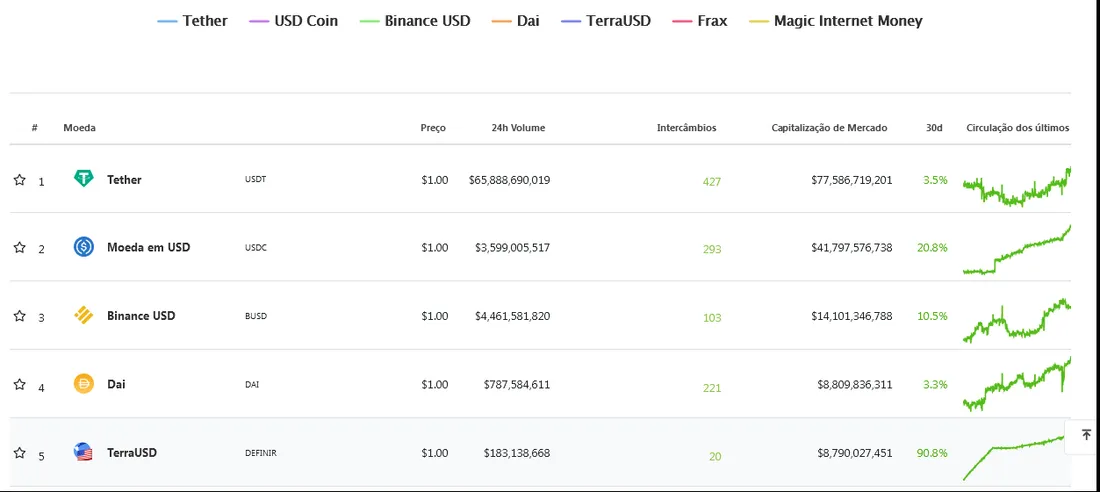
Task: Sort table by 24h Volume column
Action: pyautogui.click(x=518, y=128)
